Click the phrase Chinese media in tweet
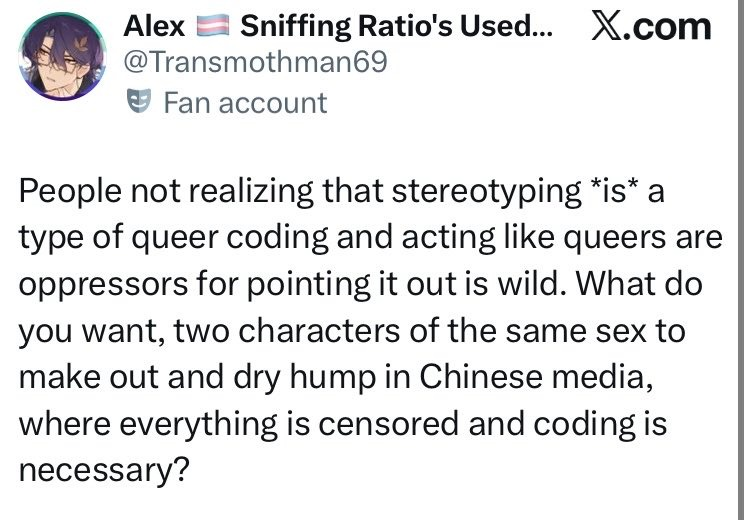This screenshot has height=520, width=749. [x=536, y=377]
